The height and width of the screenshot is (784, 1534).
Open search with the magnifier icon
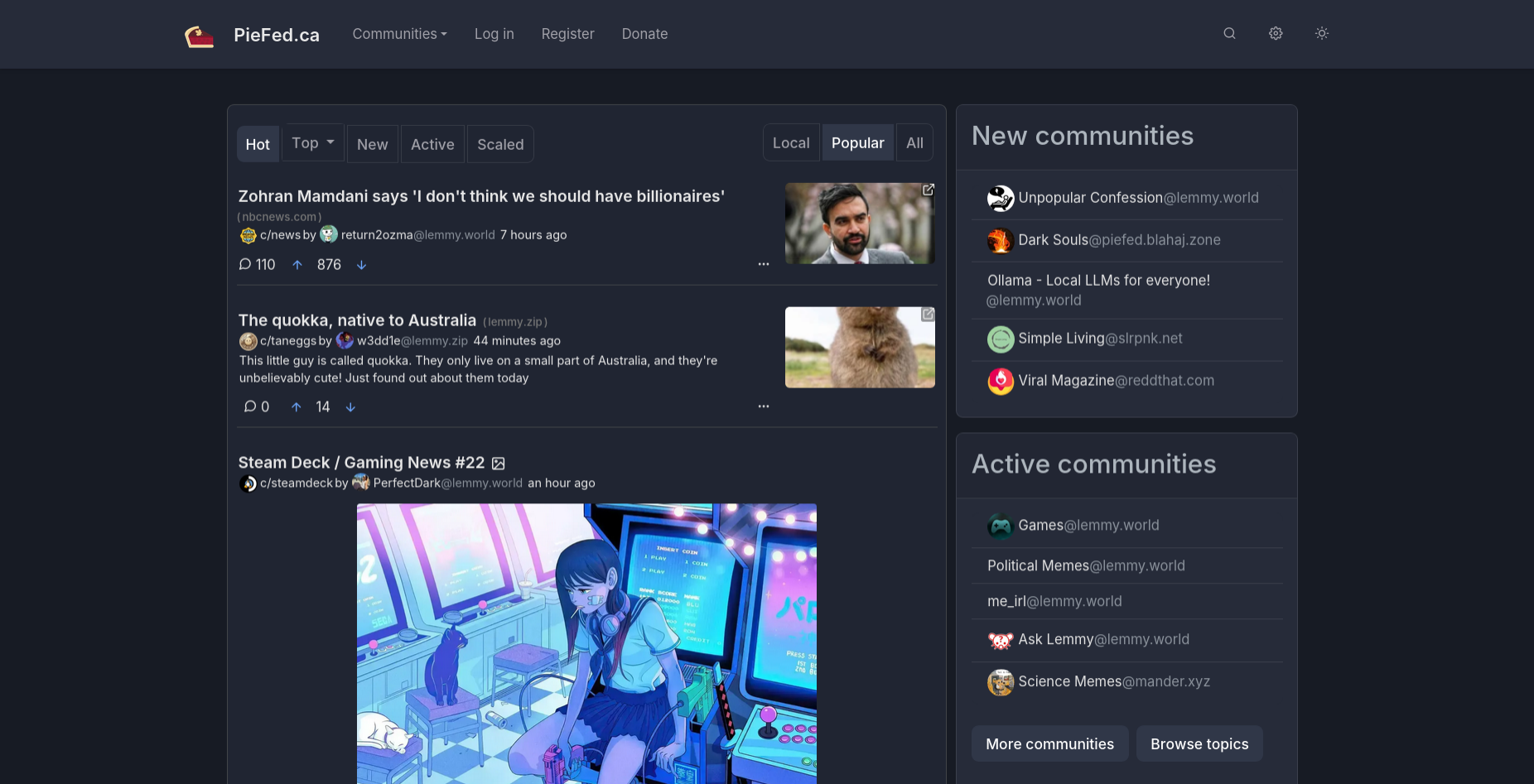coord(1229,34)
